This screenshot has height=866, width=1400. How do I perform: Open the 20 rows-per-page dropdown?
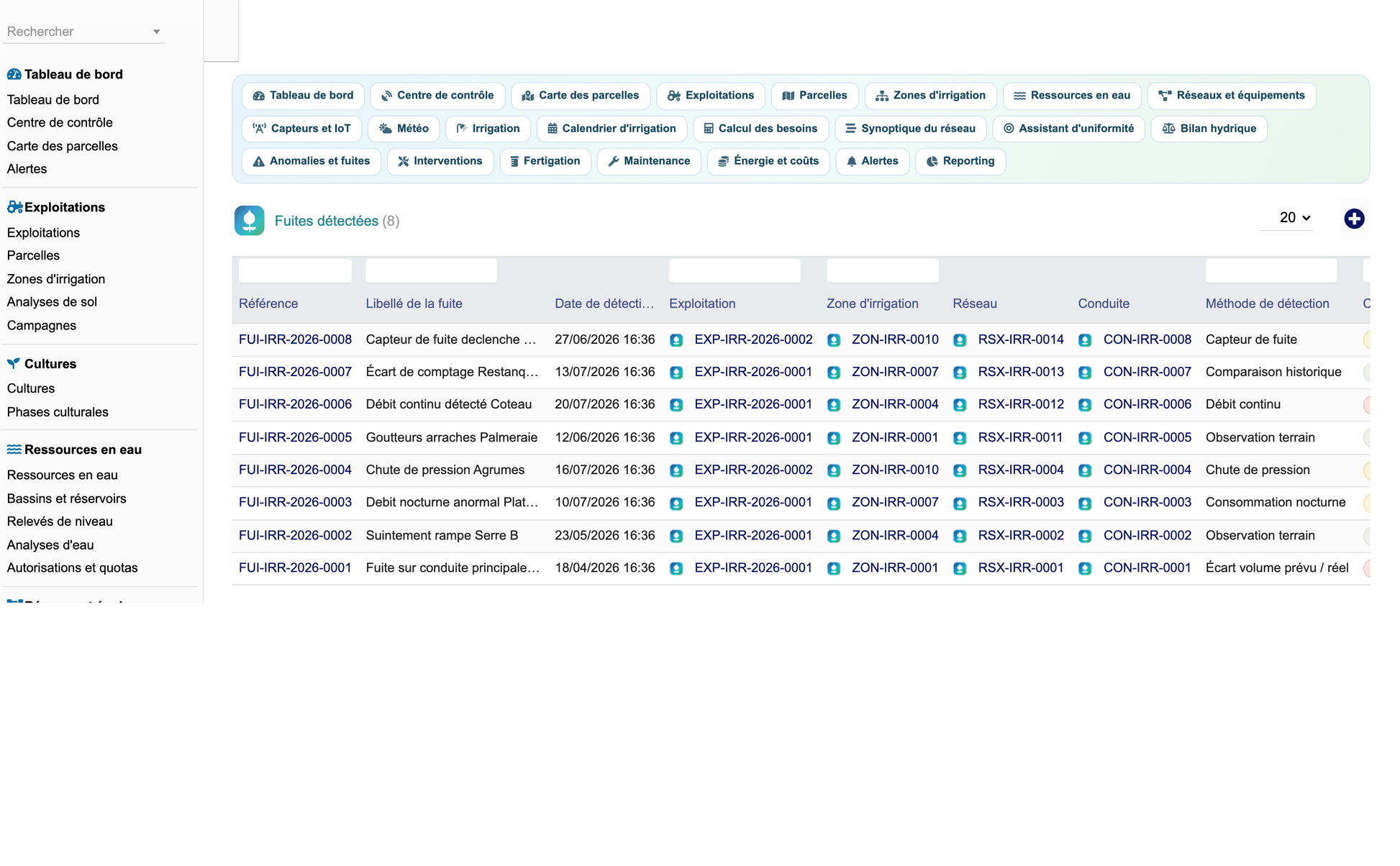click(x=1295, y=217)
